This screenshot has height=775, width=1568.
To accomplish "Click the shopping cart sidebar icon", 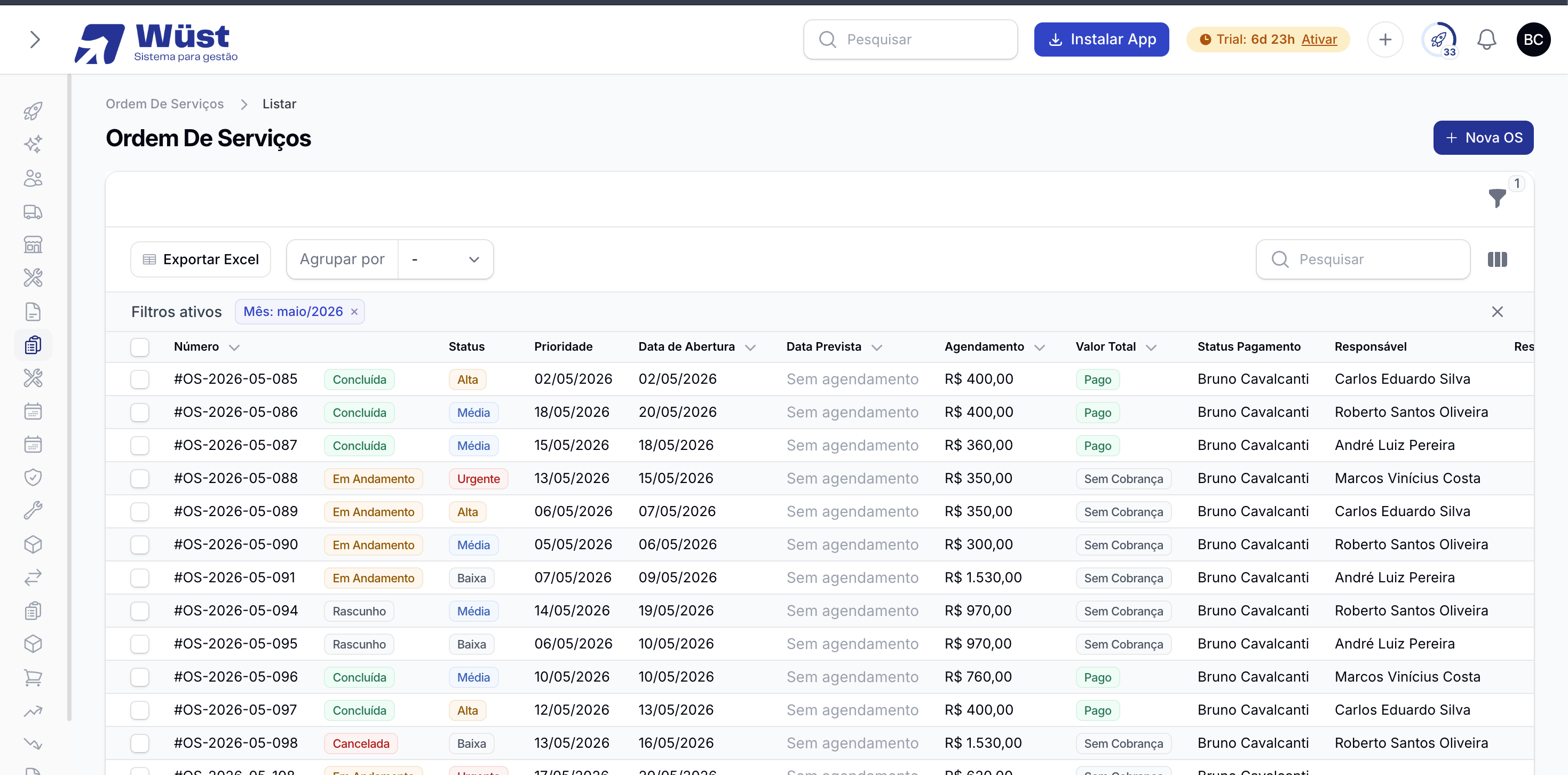I will click(33, 677).
